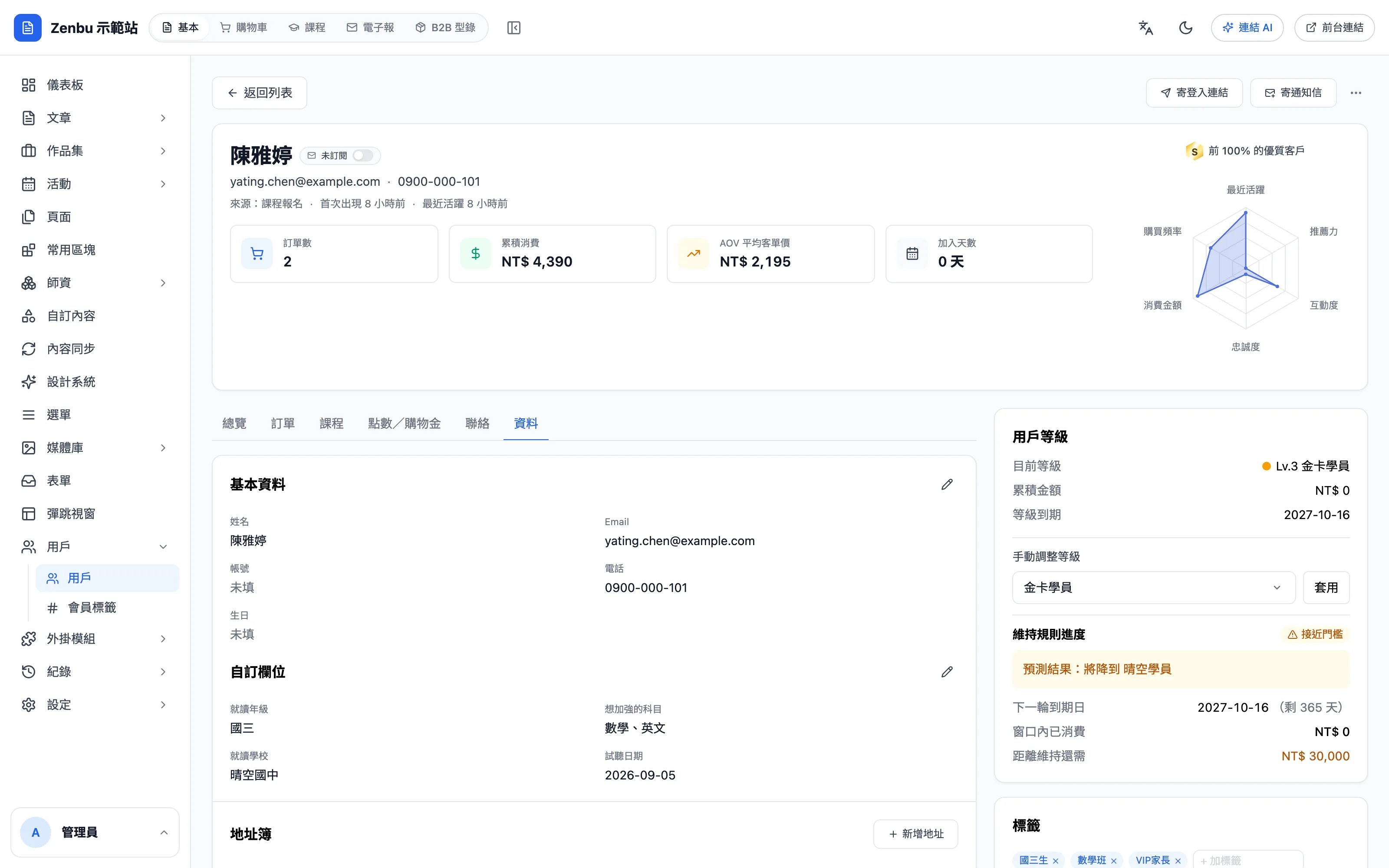Screen dimensions: 1389x868
Task: Open 內容同步 in the sidebar
Action: pyautogui.click(x=95, y=349)
